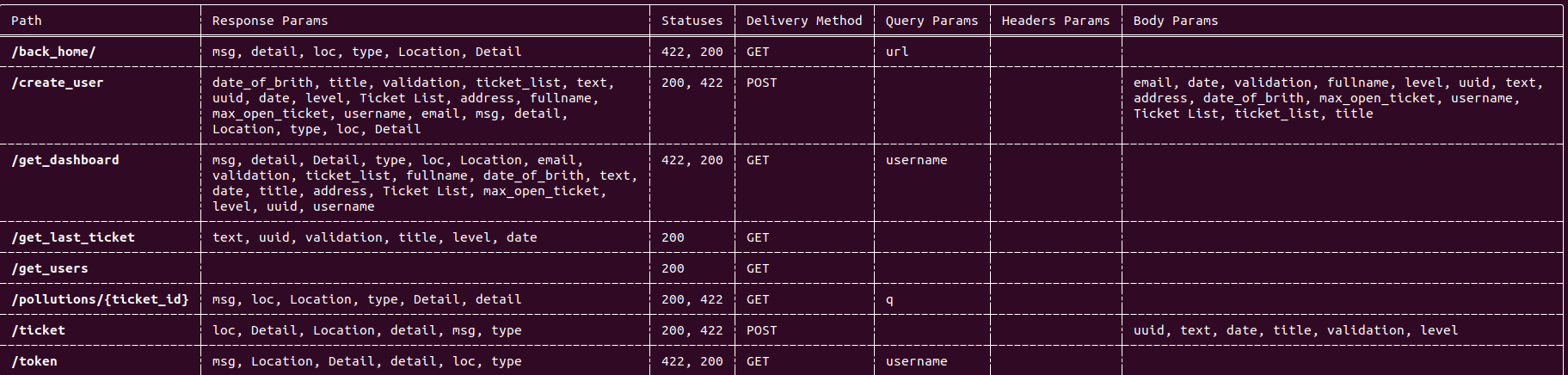Click the 200 status of /get_users

click(673, 268)
